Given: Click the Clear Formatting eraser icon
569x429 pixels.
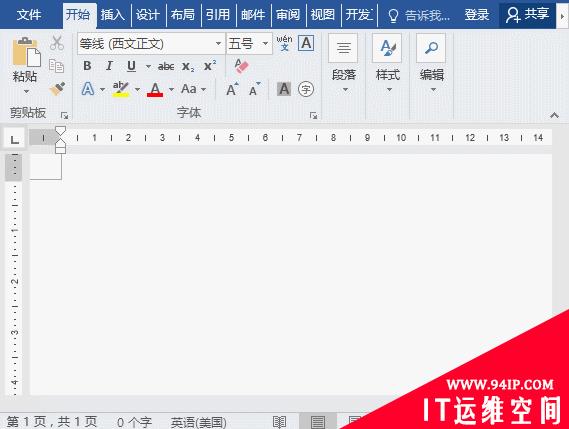Looking at the screenshot, I should [x=241, y=66].
